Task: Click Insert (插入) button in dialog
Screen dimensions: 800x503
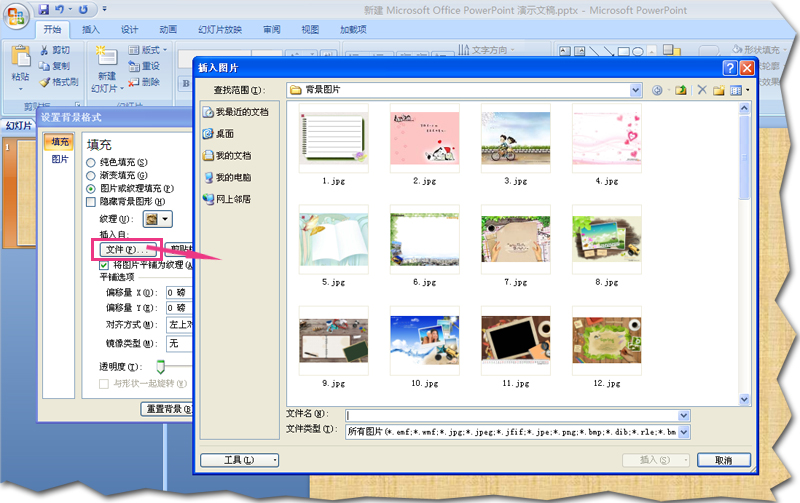Action: pyautogui.click(x=655, y=460)
